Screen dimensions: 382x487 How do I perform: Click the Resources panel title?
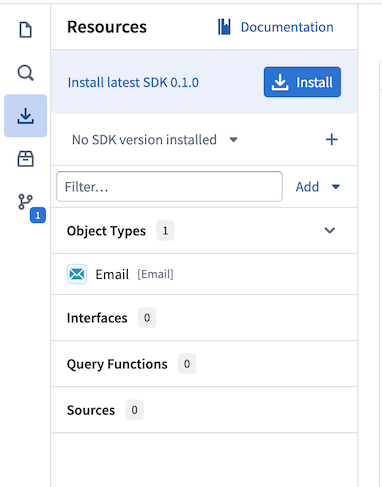click(107, 27)
